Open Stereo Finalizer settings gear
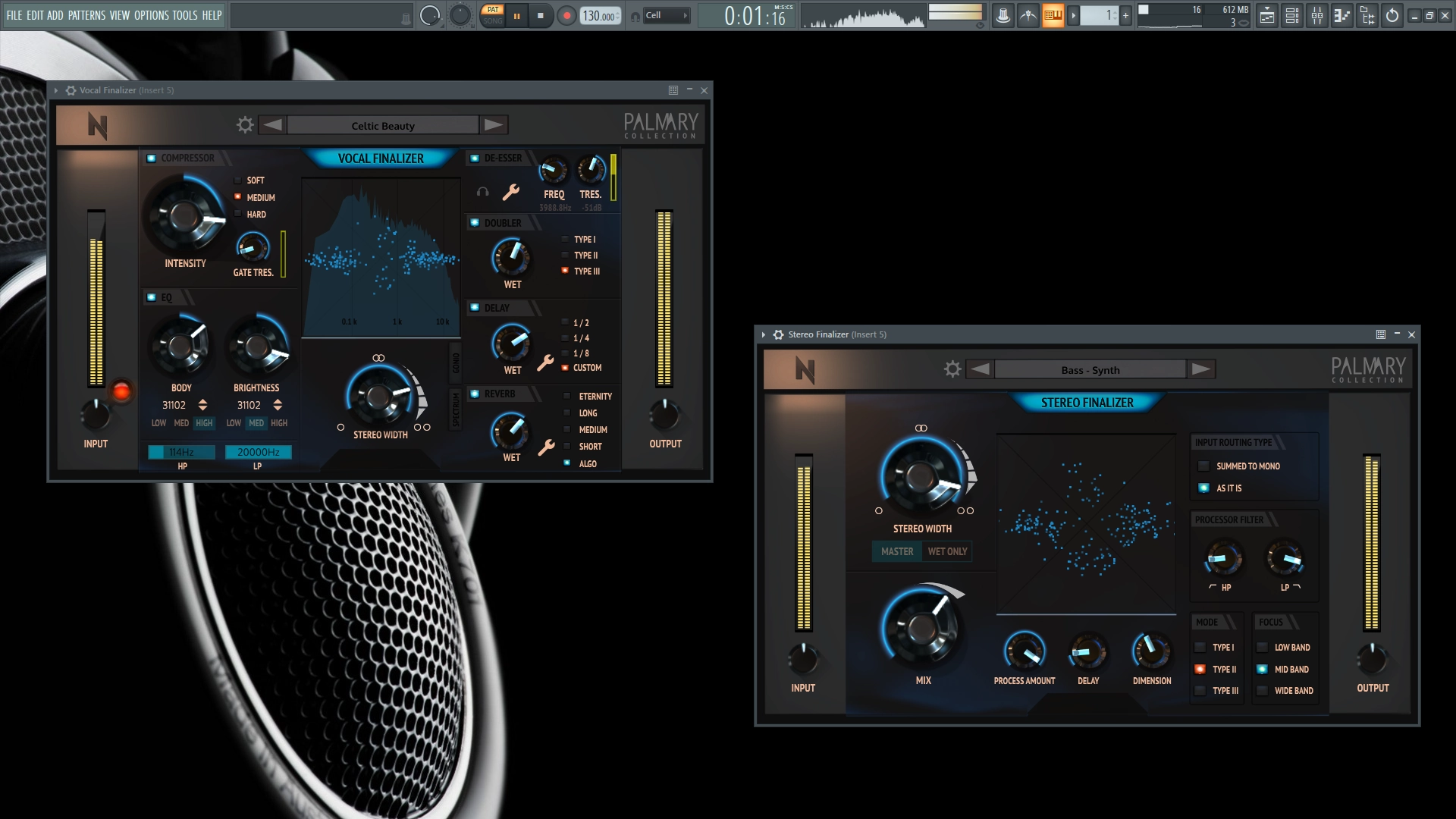Screen dimensions: 1456x819 point(952,369)
